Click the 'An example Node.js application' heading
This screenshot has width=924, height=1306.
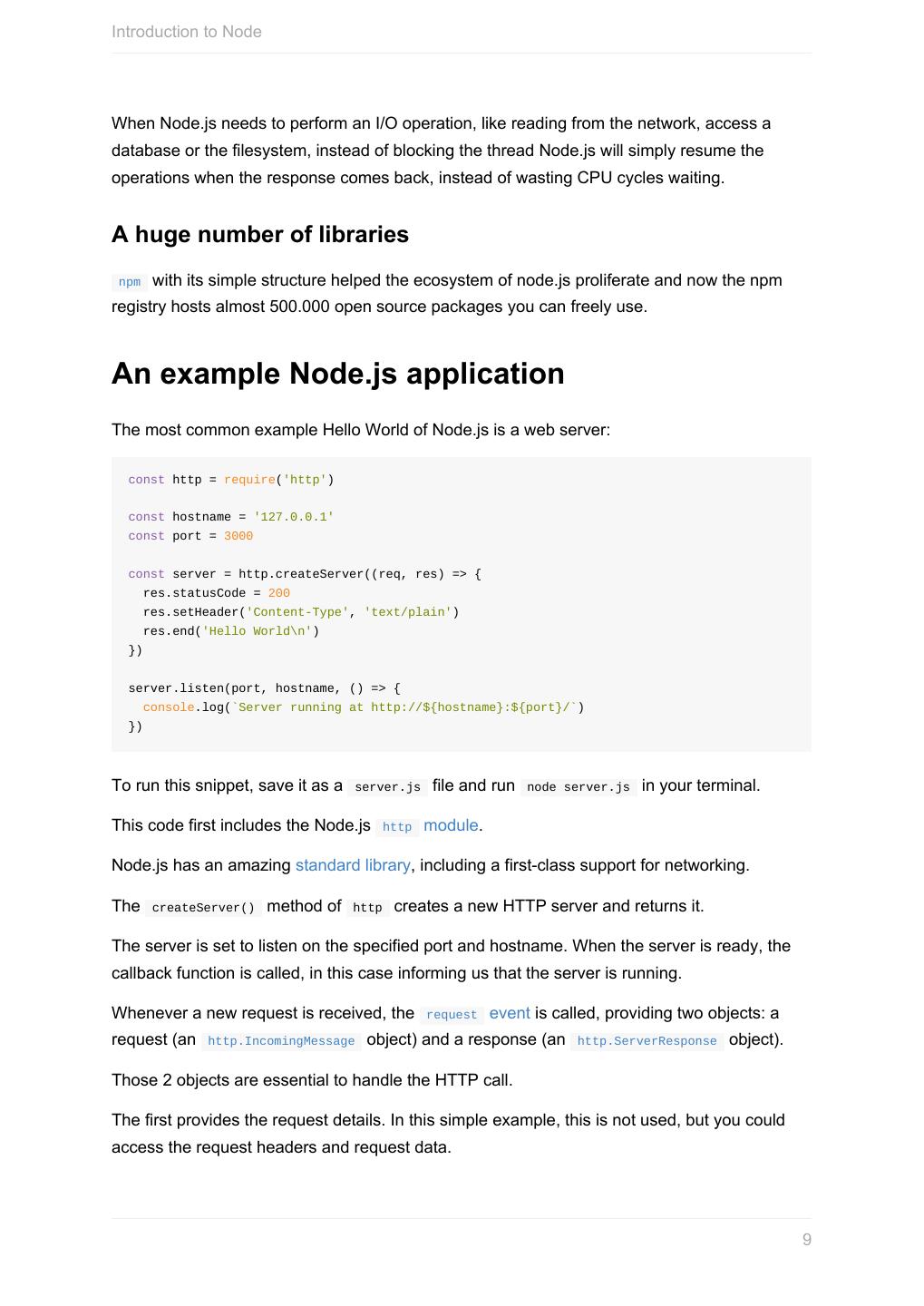coord(337,374)
